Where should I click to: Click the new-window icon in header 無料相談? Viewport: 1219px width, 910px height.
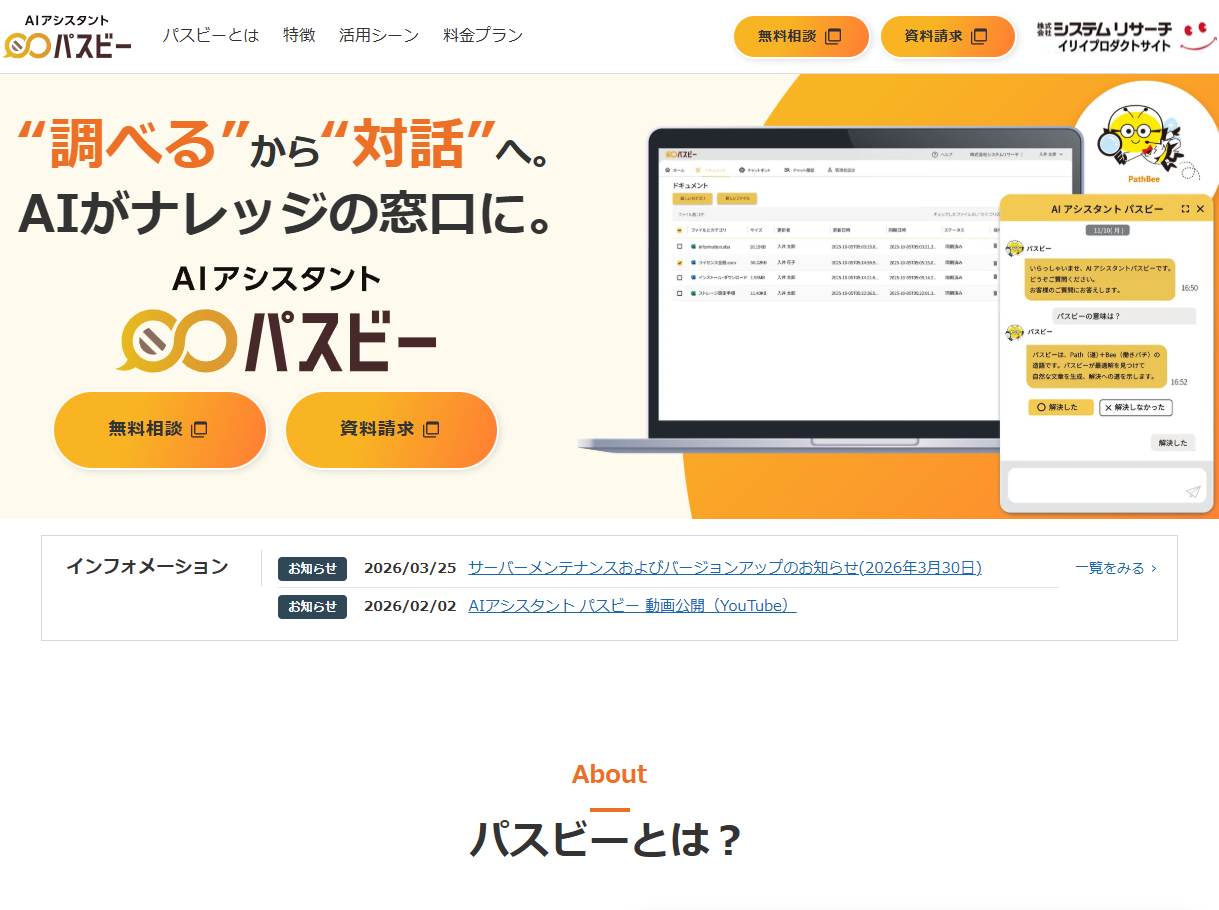(x=833, y=36)
